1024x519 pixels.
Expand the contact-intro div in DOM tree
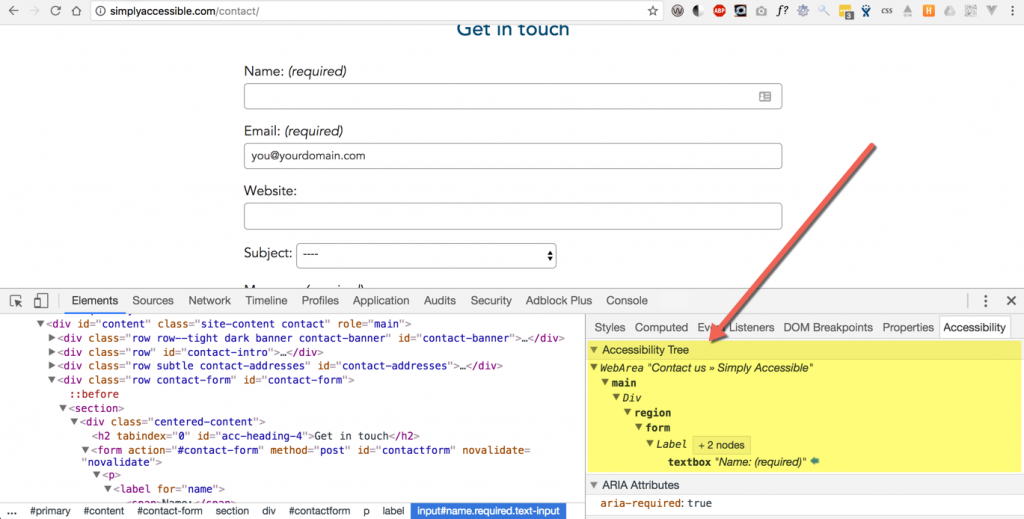point(52,352)
